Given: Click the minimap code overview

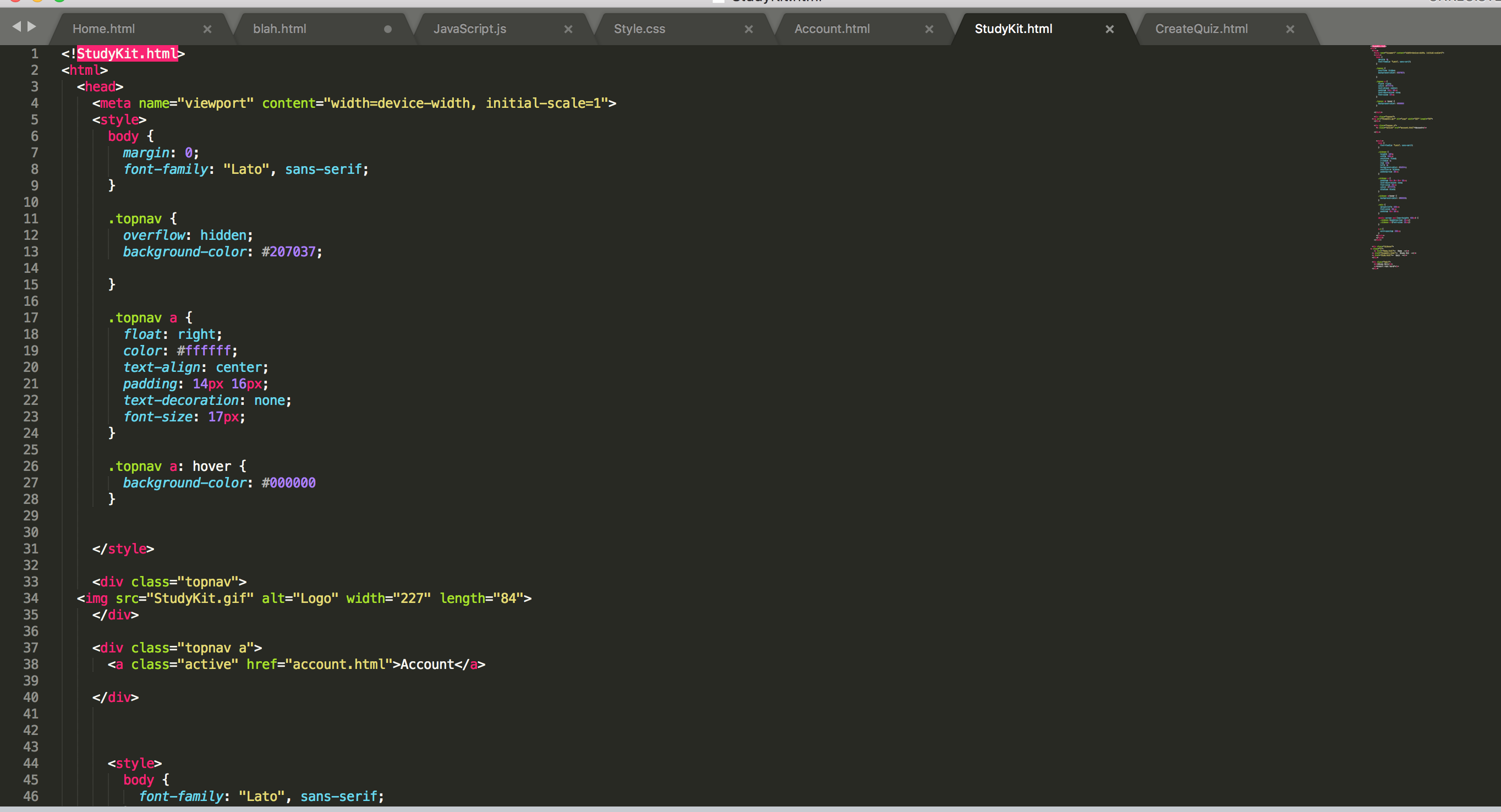Looking at the screenshot, I should [1399, 157].
